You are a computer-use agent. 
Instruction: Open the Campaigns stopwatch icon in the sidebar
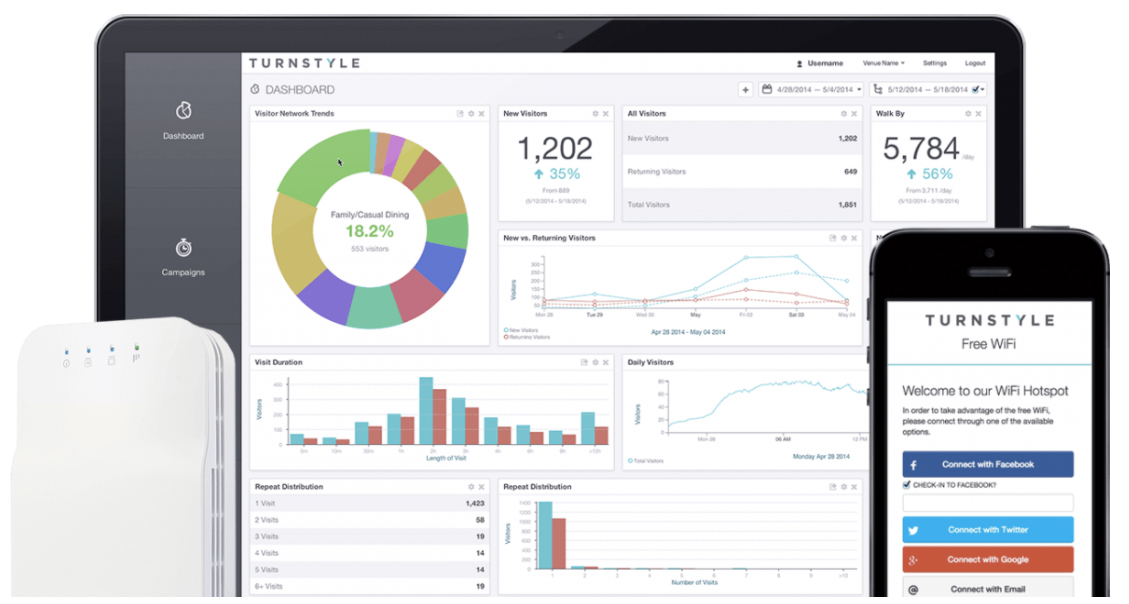pyautogui.click(x=184, y=247)
